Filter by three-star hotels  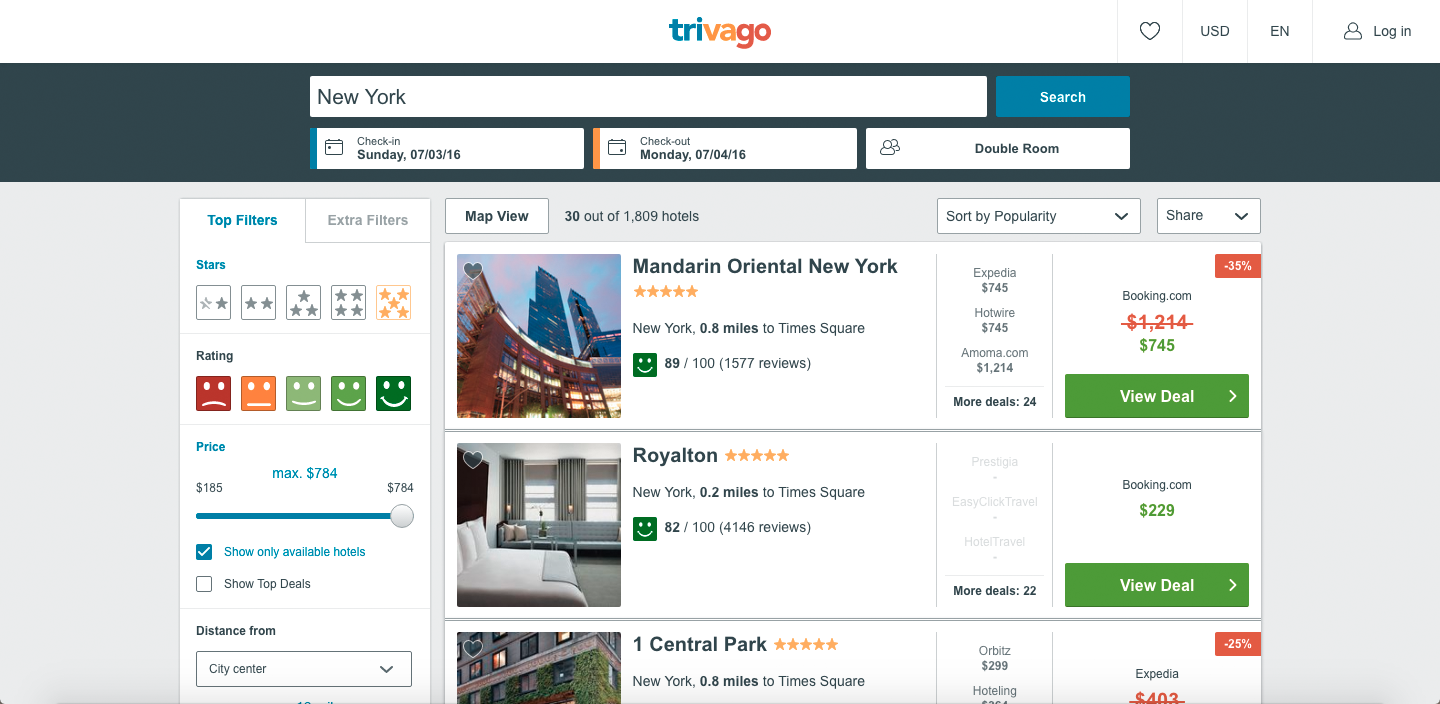pos(304,303)
